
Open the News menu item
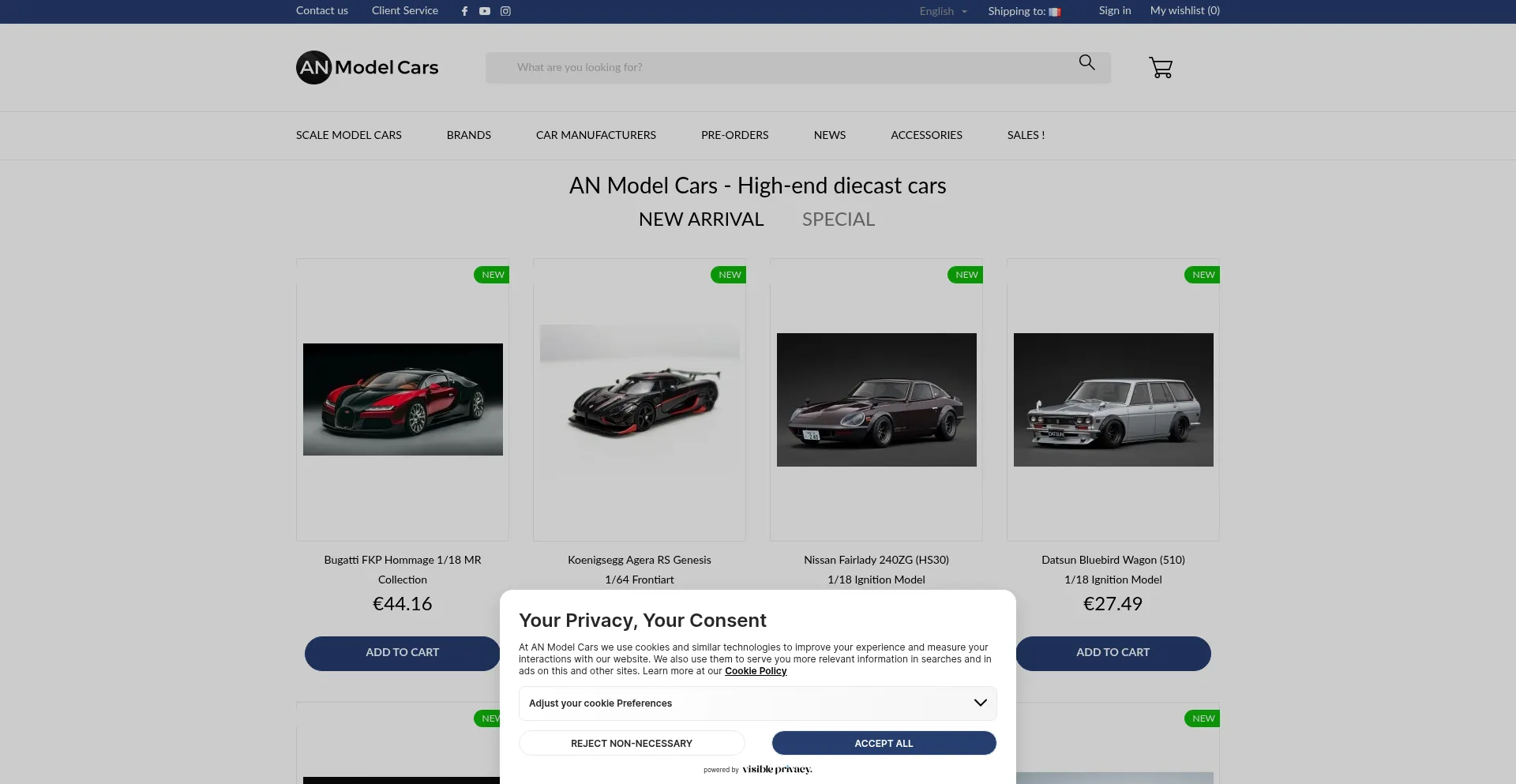click(x=830, y=135)
